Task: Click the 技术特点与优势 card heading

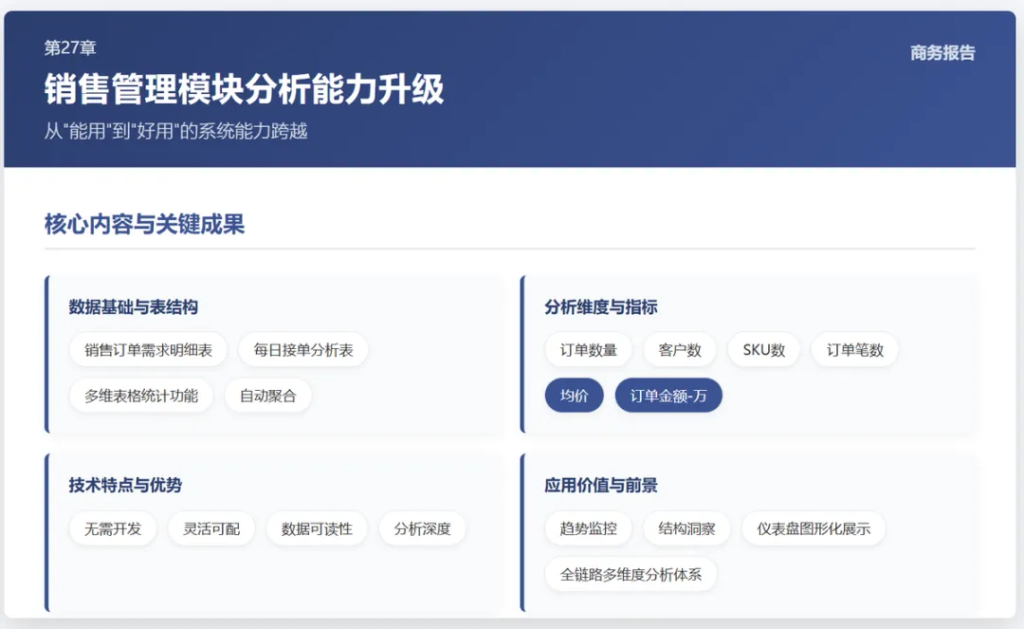Action: coord(125,485)
